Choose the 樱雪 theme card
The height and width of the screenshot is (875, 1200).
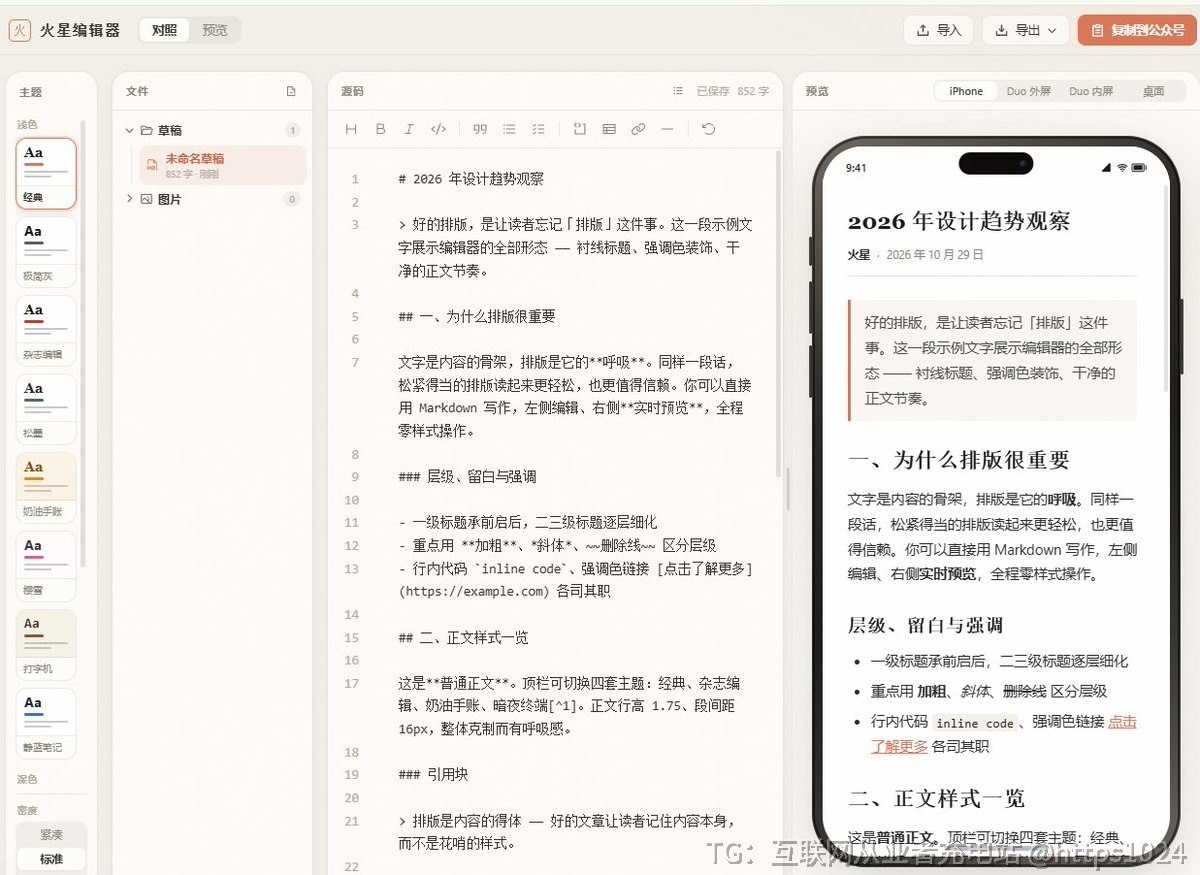[x=46, y=566]
